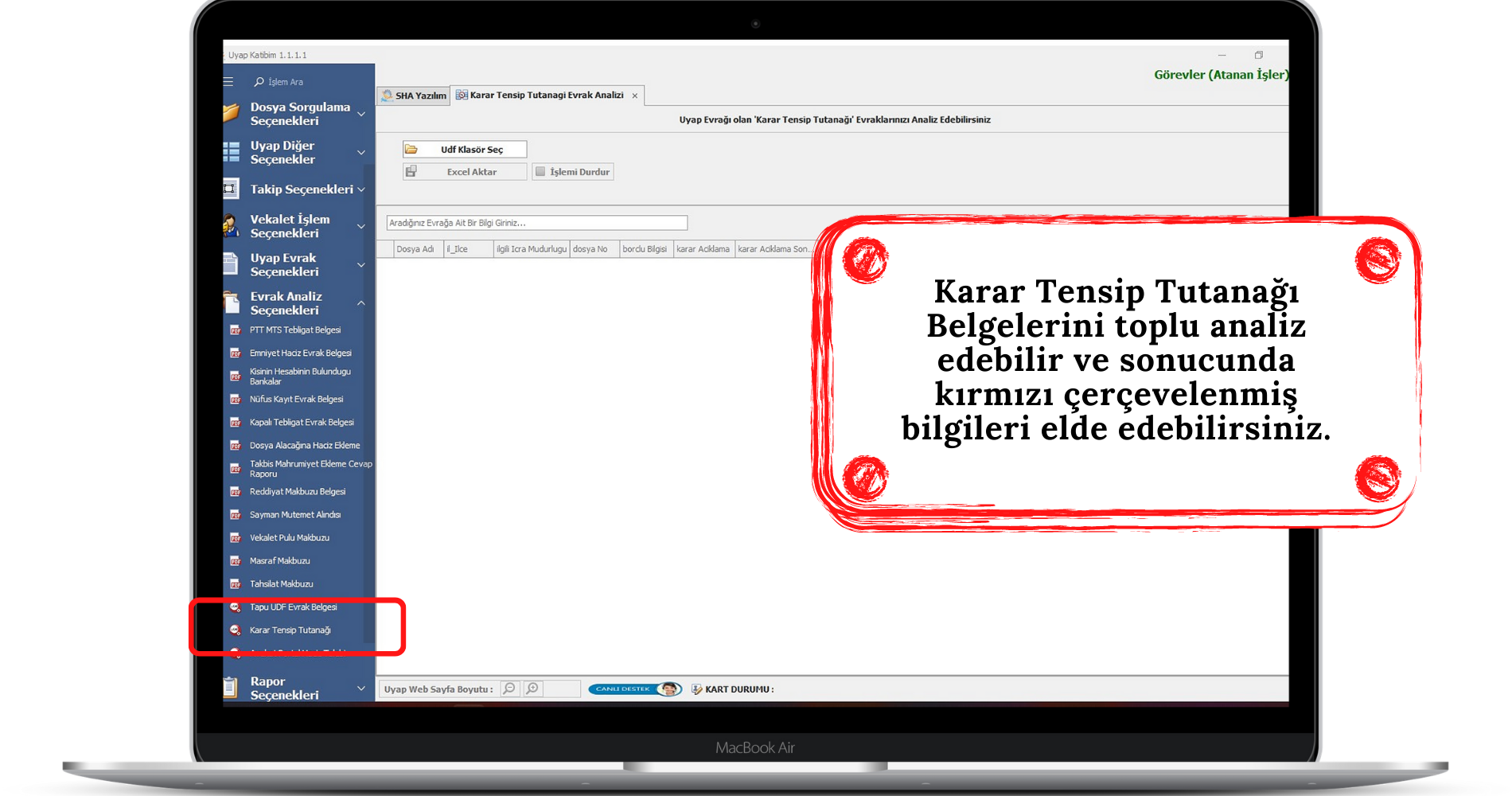Click PDF icon beside Vekalet Pulu Makbuzu
The height and width of the screenshot is (796, 1512).
235,537
